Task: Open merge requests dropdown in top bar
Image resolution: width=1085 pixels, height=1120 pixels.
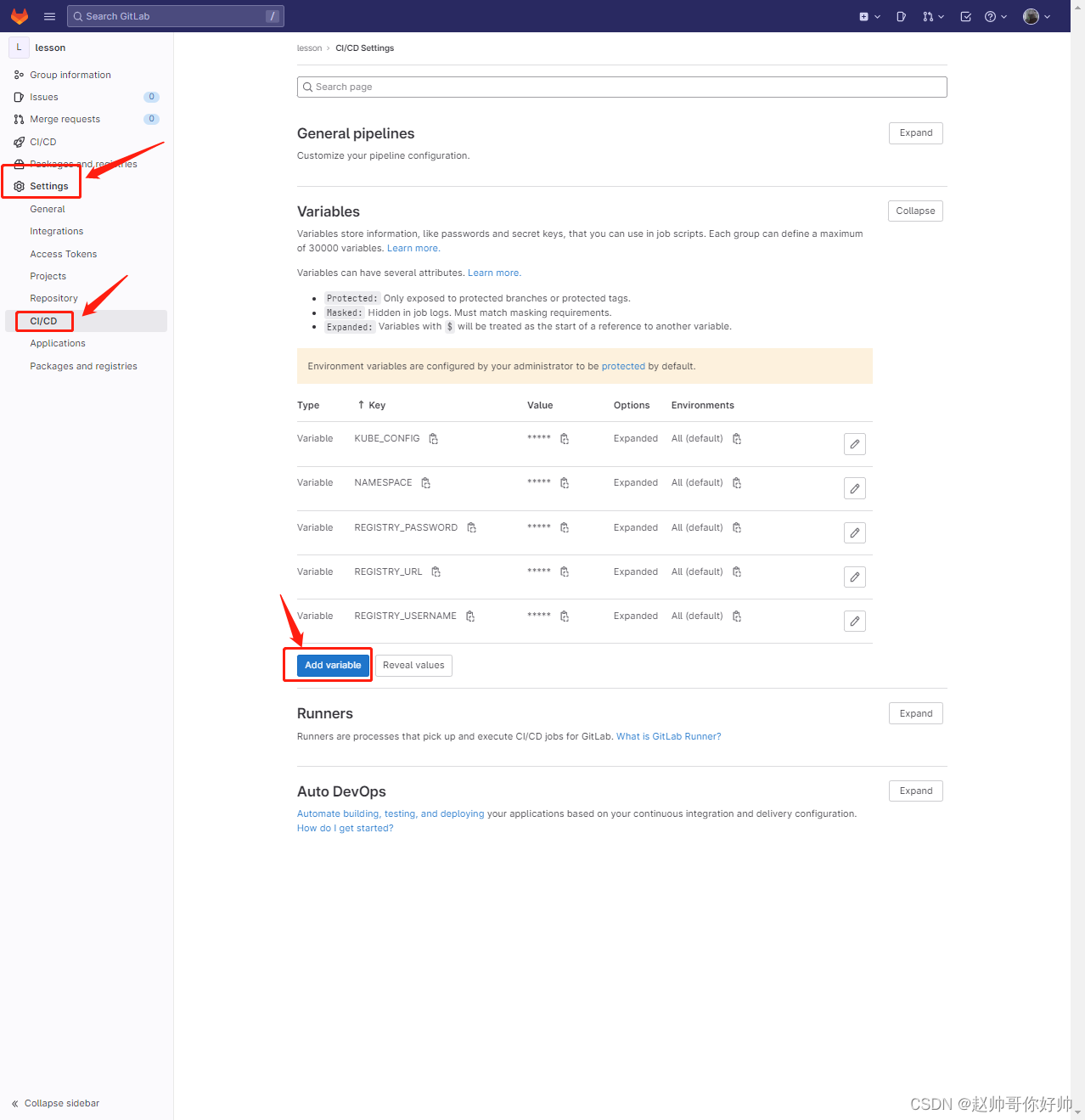Action: click(933, 16)
